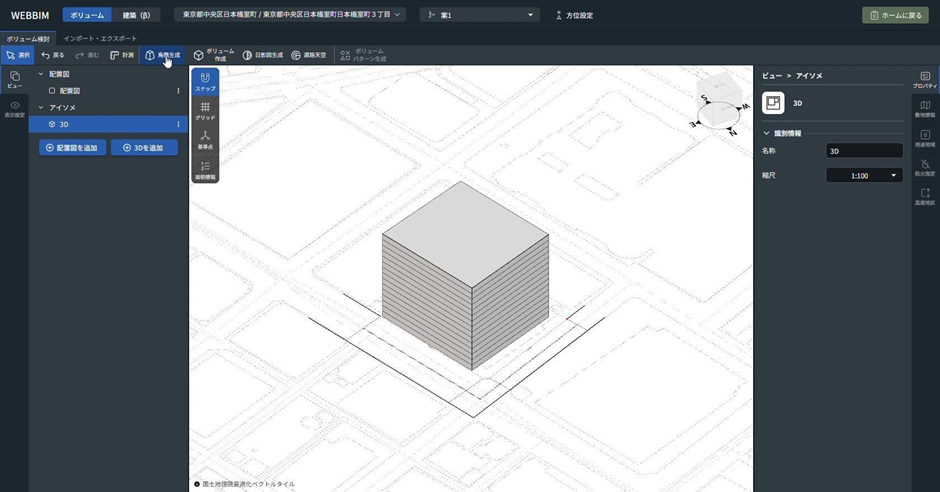Toggle the スナップ snap mode
940x492 pixels.
tap(205, 82)
